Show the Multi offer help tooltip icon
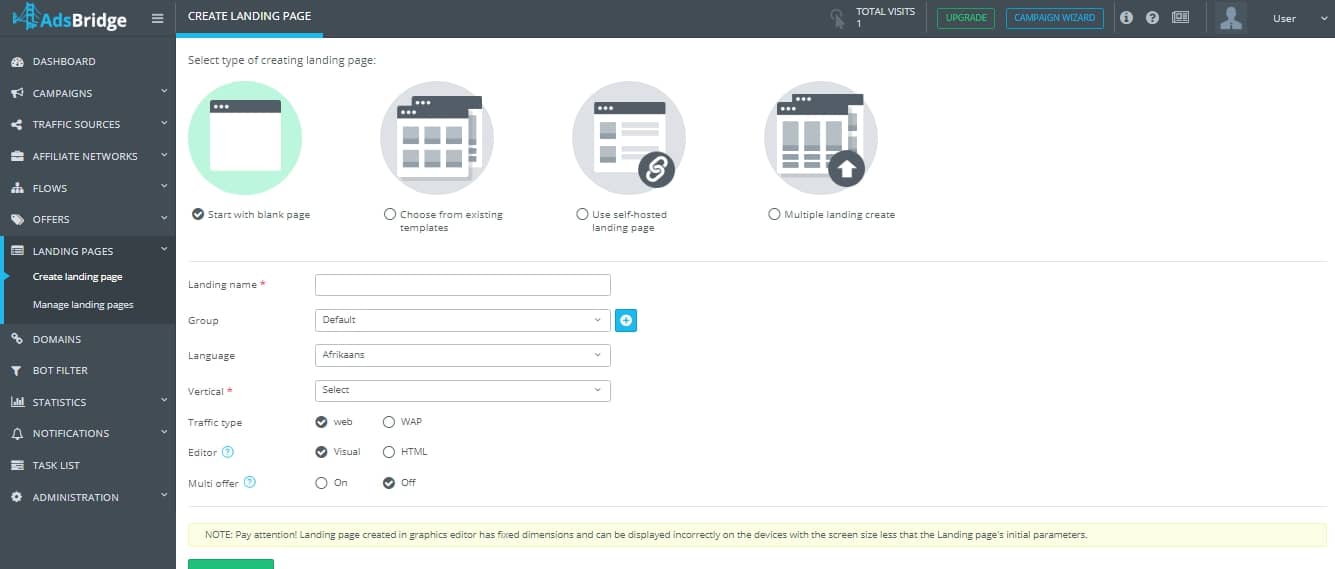This screenshot has height=569, width=1335. pyautogui.click(x=250, y=482)
